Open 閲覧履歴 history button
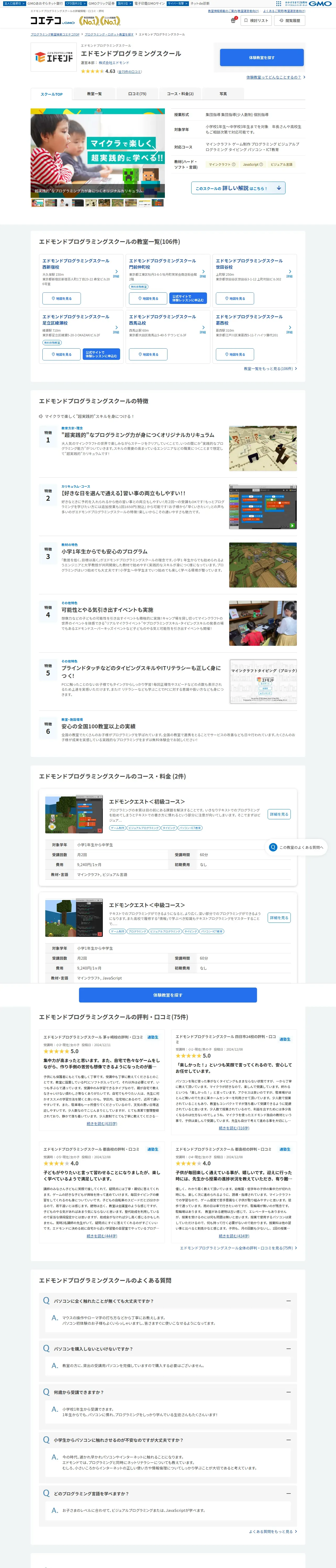 click(x=290, y=21)
